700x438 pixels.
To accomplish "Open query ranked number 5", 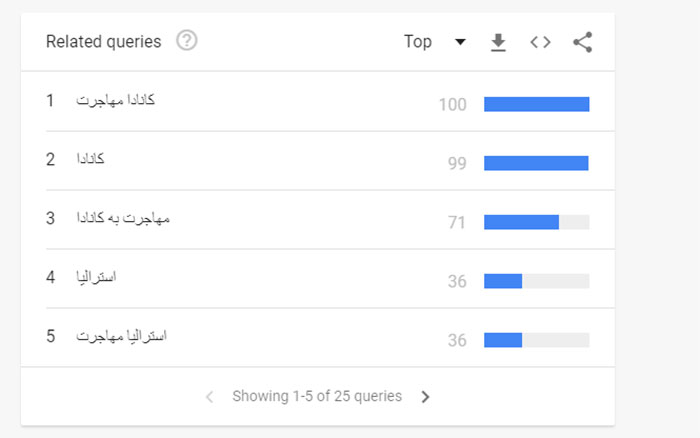I will [x=121, y=336].
